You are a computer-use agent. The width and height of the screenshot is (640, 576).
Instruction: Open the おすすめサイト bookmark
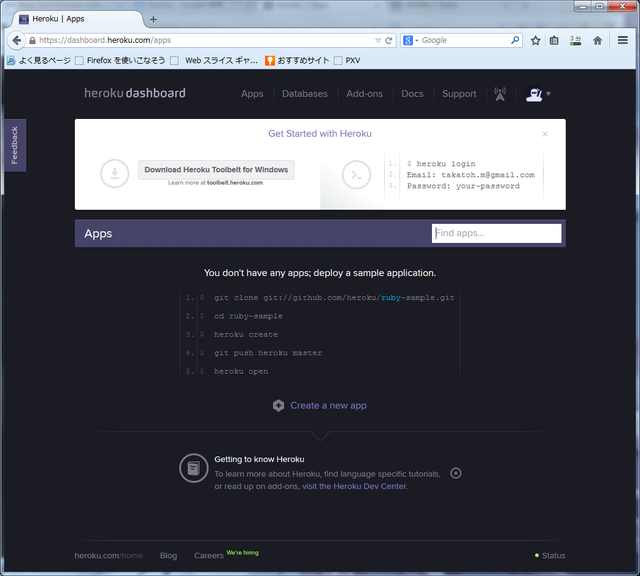297,60
